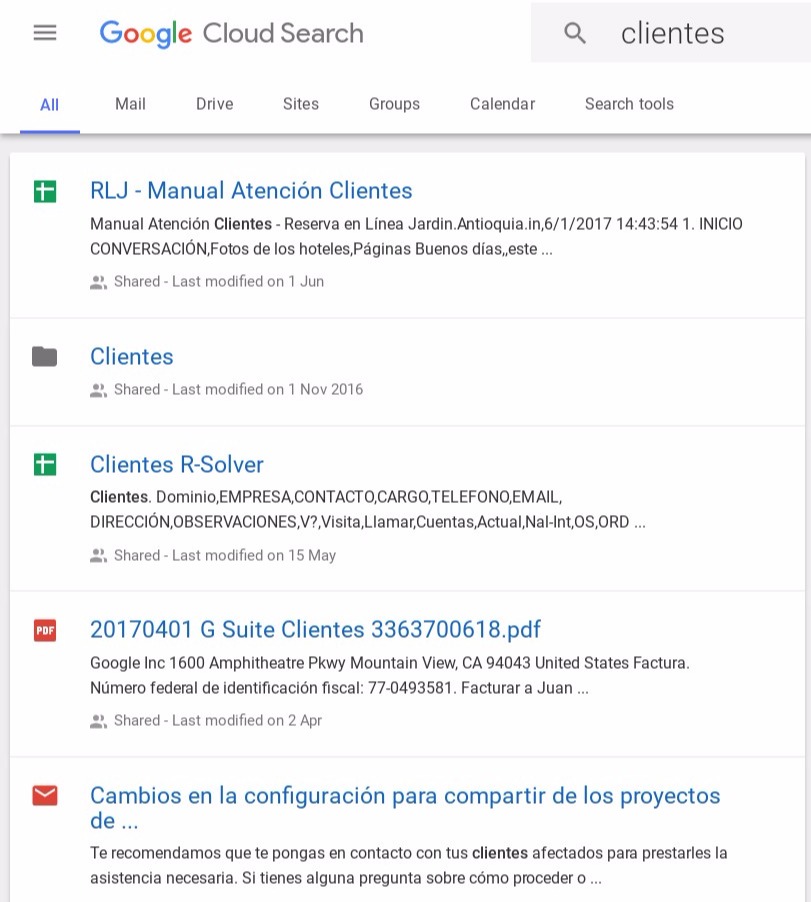Open 'Cambios en la configuración para compartir' email
The height and width of the screenshot is (902, 811).
point(405,808)
